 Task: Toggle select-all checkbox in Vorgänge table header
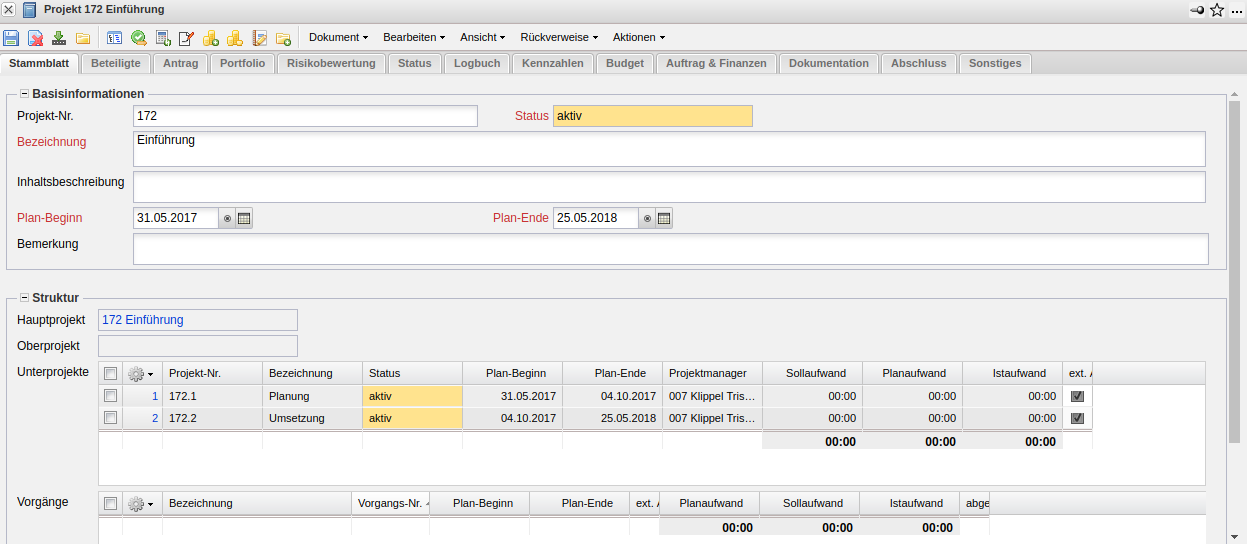pyautogui.click(x=110, y=503)
